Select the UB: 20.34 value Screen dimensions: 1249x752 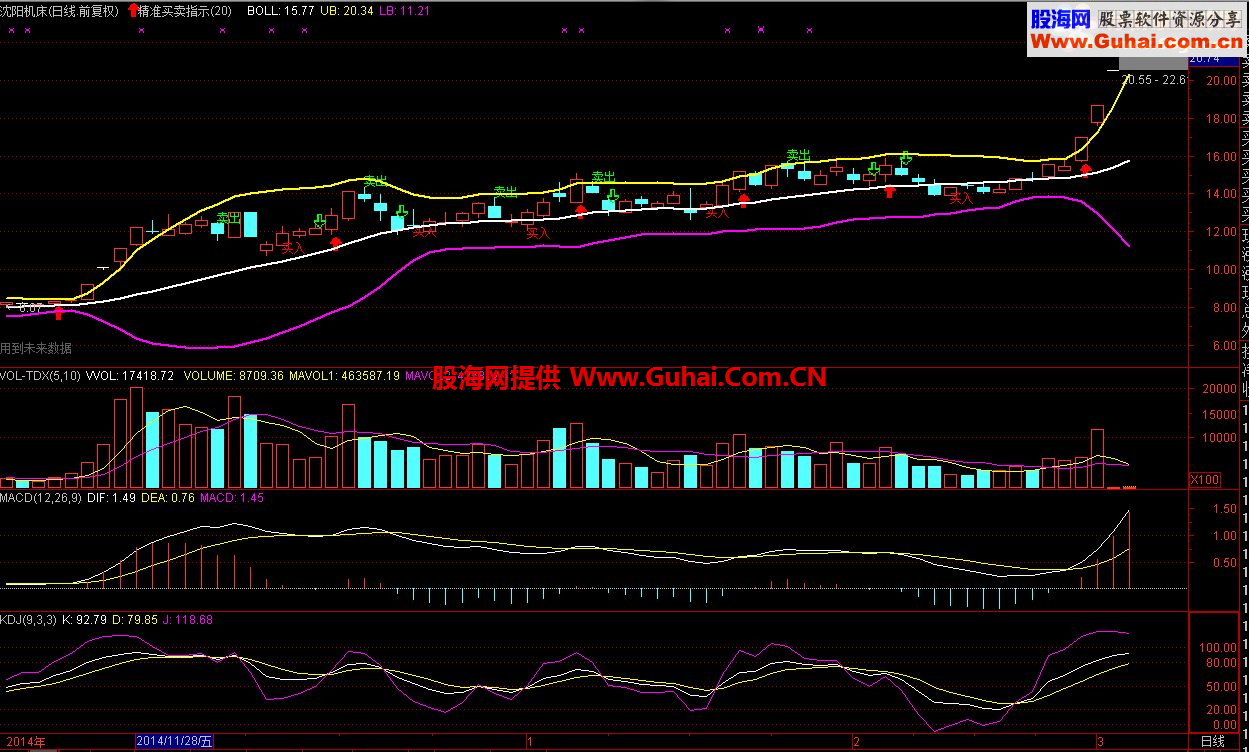tap(347, 11)
